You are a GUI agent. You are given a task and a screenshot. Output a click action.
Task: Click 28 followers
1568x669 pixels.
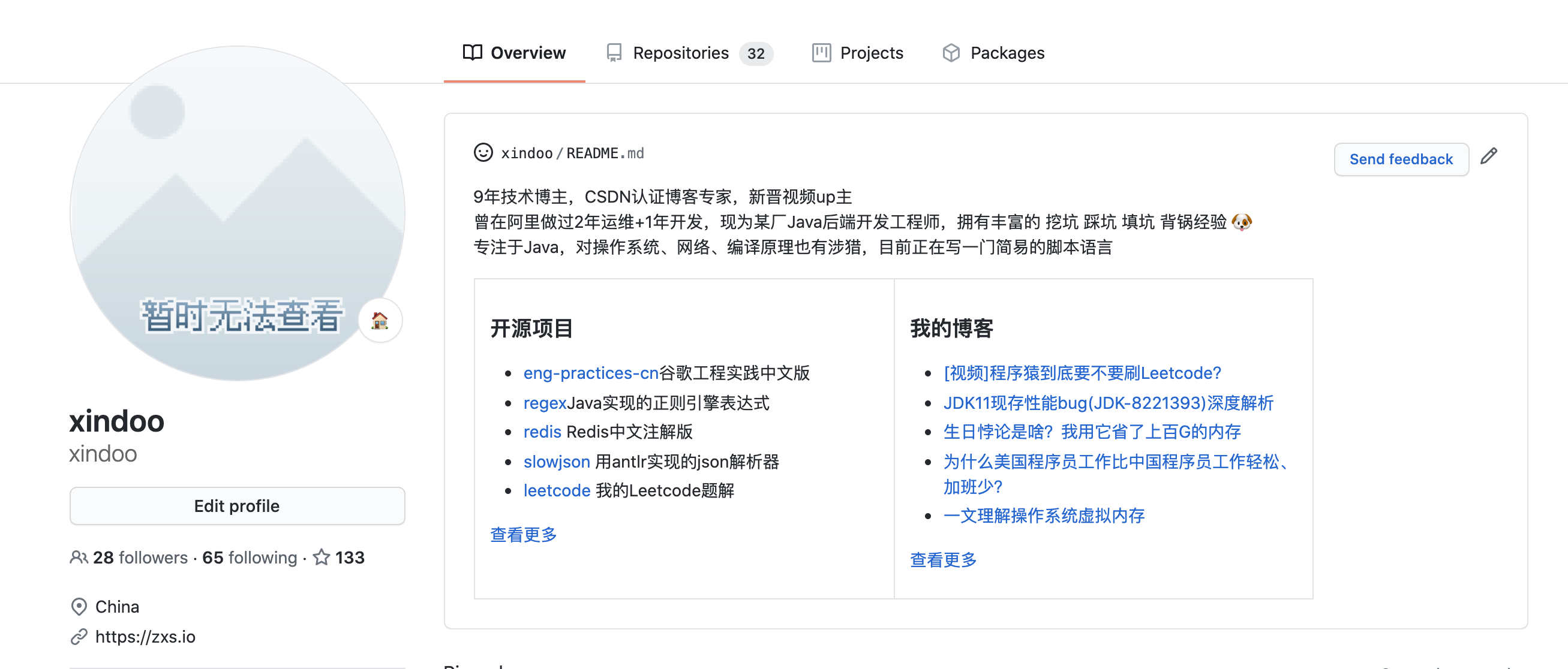pos(139,557)
